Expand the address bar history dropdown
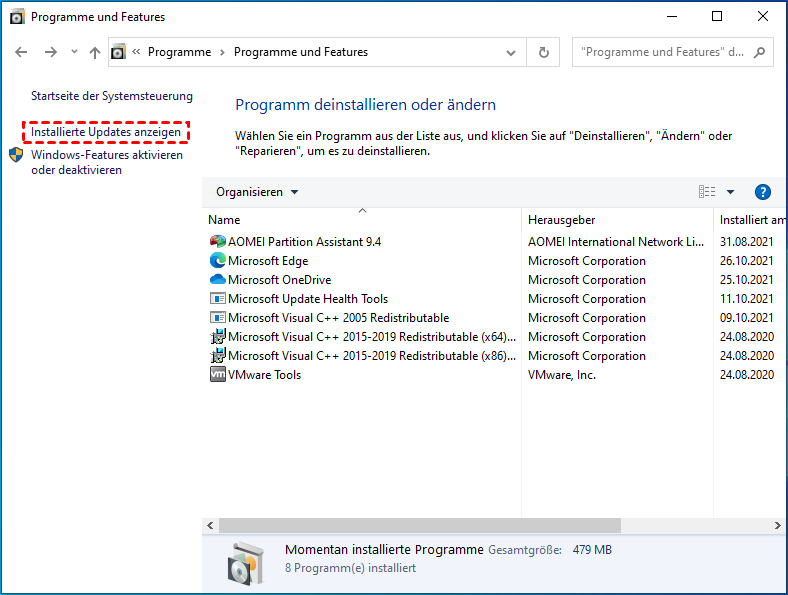788x595 pixels. (511, 53)
